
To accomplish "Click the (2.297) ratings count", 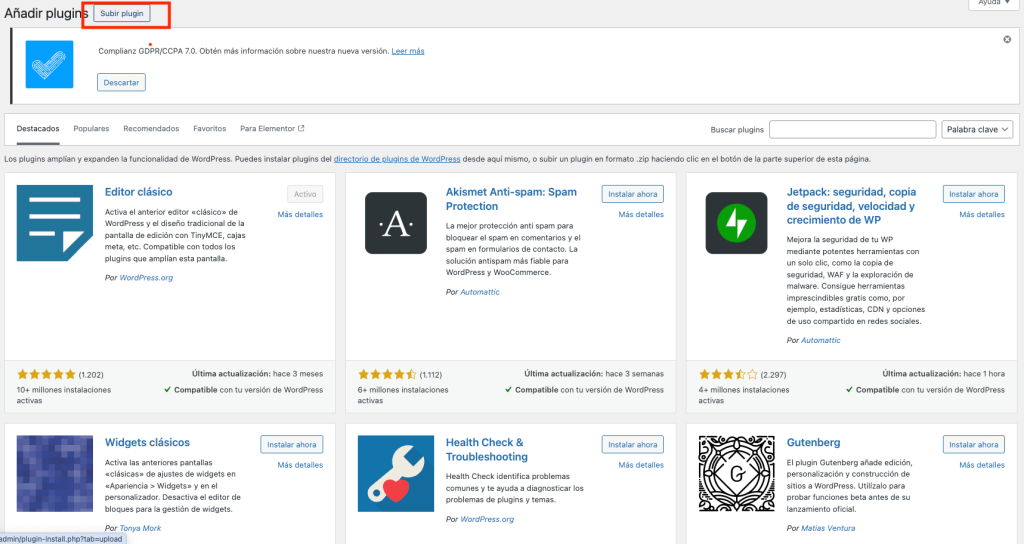I will tap(773, 375).
